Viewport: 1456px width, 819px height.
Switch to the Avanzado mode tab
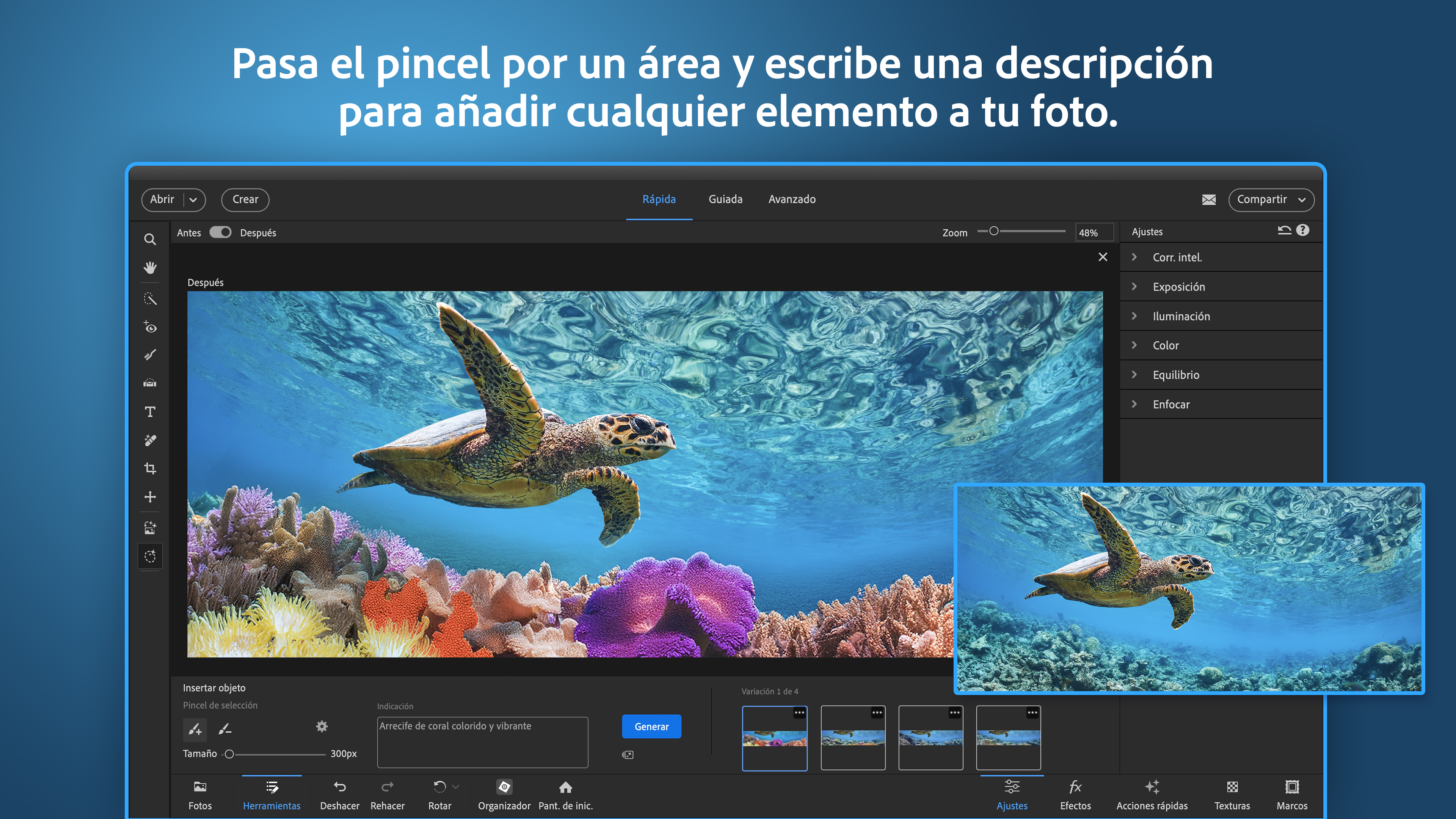tap(792, 199)
